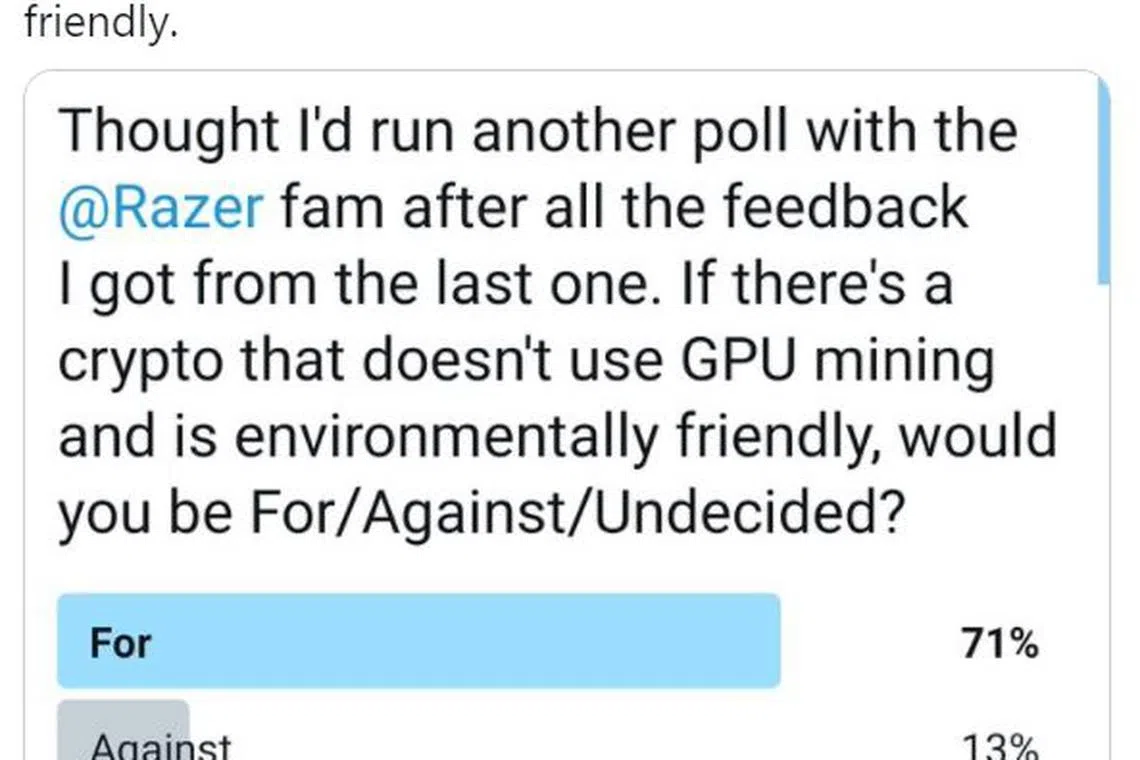Open the @Razer mention link

(x=162, y=208)
